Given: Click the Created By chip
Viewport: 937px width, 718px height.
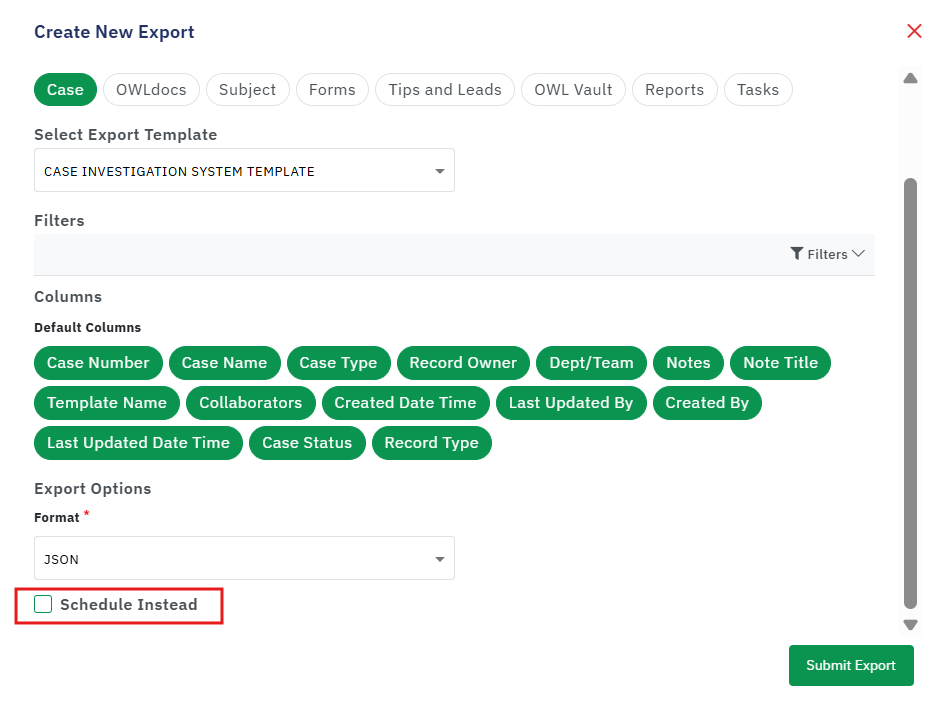Looking at the screenshot, I should [707, 403].
